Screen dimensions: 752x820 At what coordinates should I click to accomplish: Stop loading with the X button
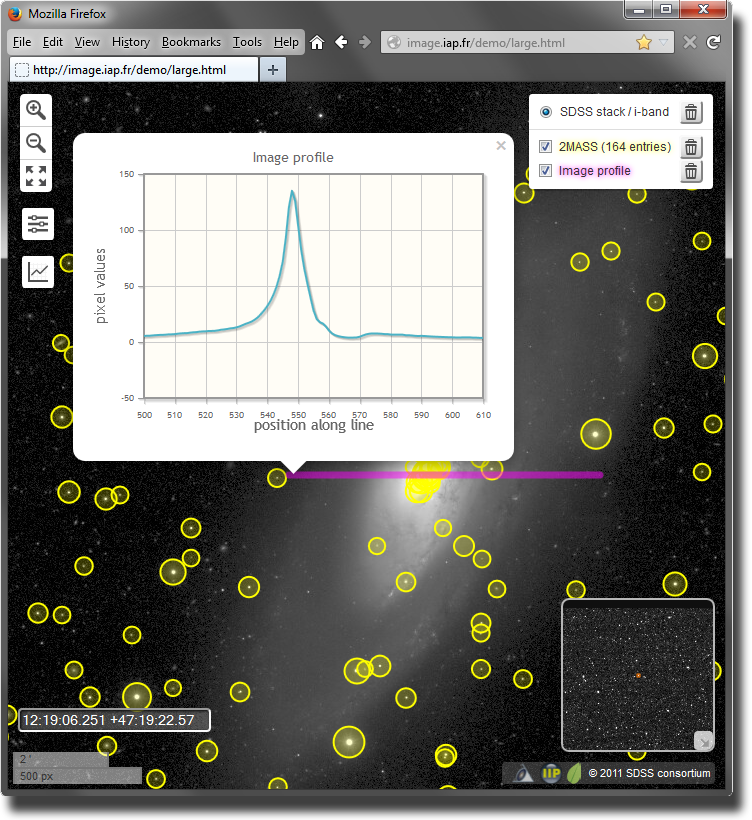[x=690, y=42]
